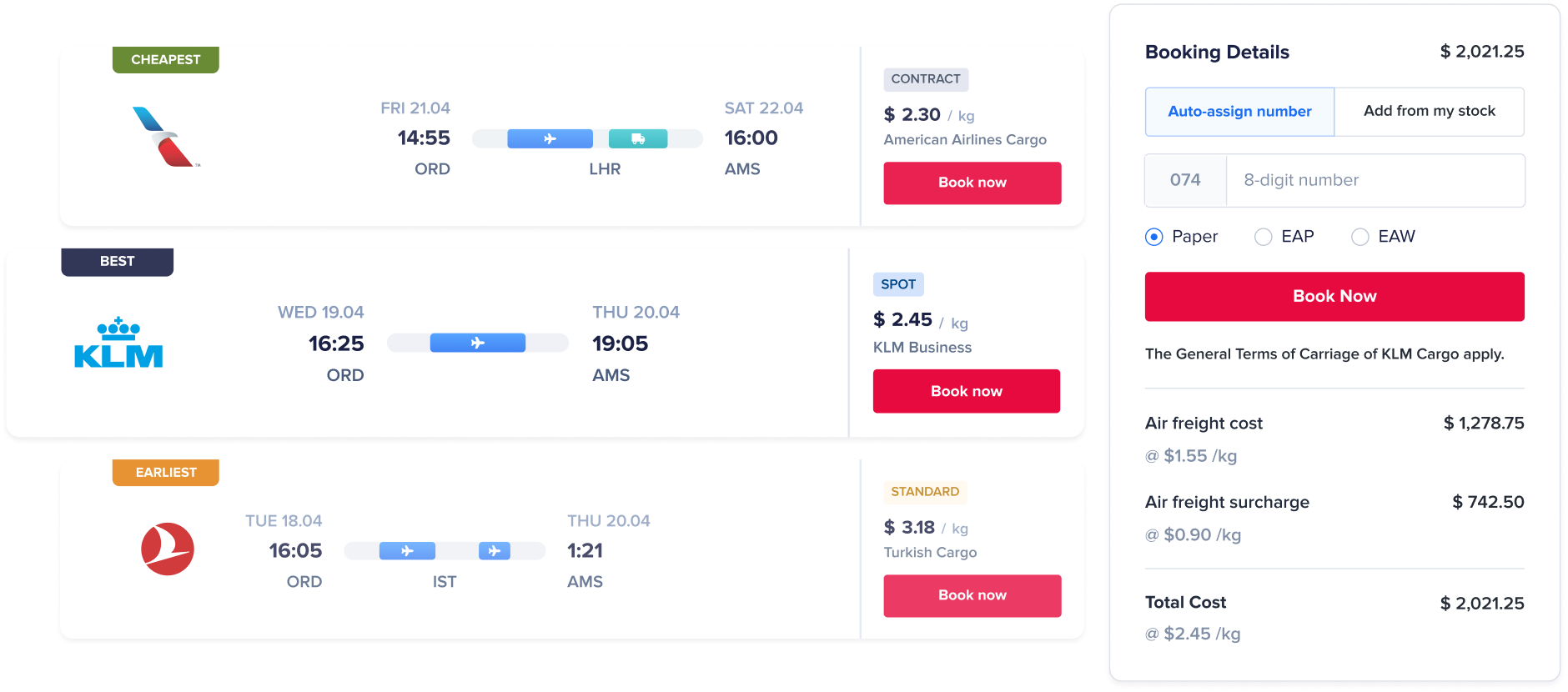
Task: Click the CHEAPEST badge
Action: (164, 59)
